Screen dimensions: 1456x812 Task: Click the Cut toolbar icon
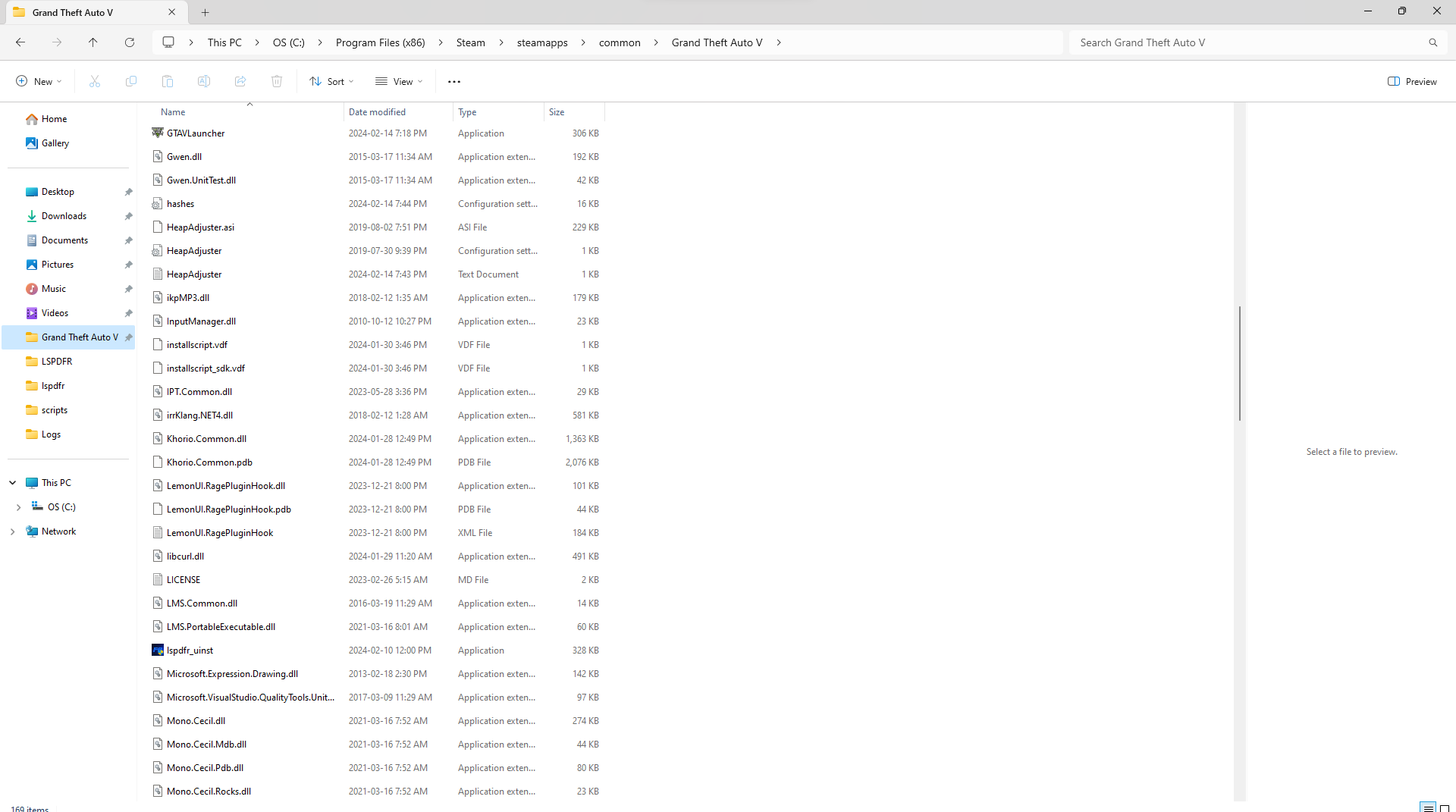(95, 81)
